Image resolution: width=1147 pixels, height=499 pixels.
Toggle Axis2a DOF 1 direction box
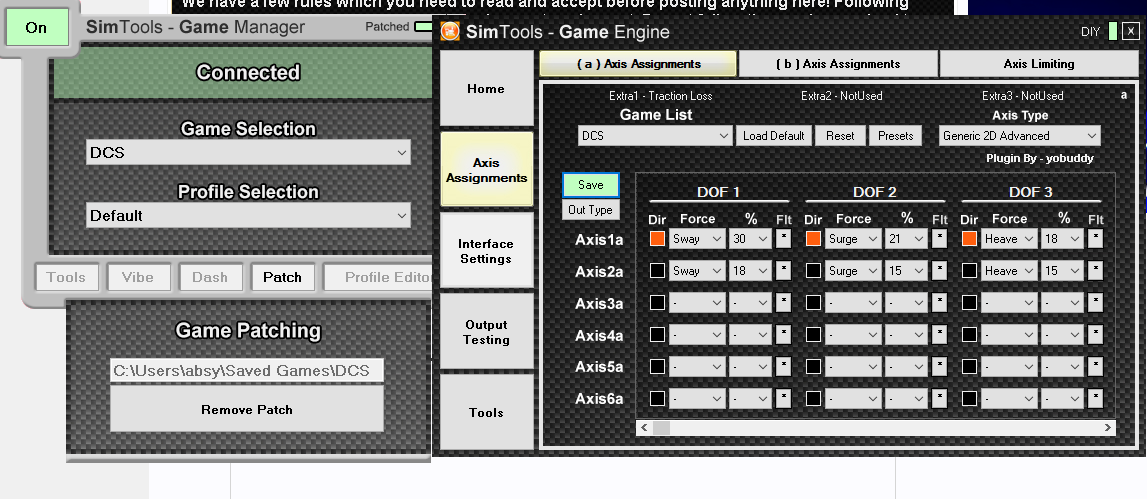[657, 271]
